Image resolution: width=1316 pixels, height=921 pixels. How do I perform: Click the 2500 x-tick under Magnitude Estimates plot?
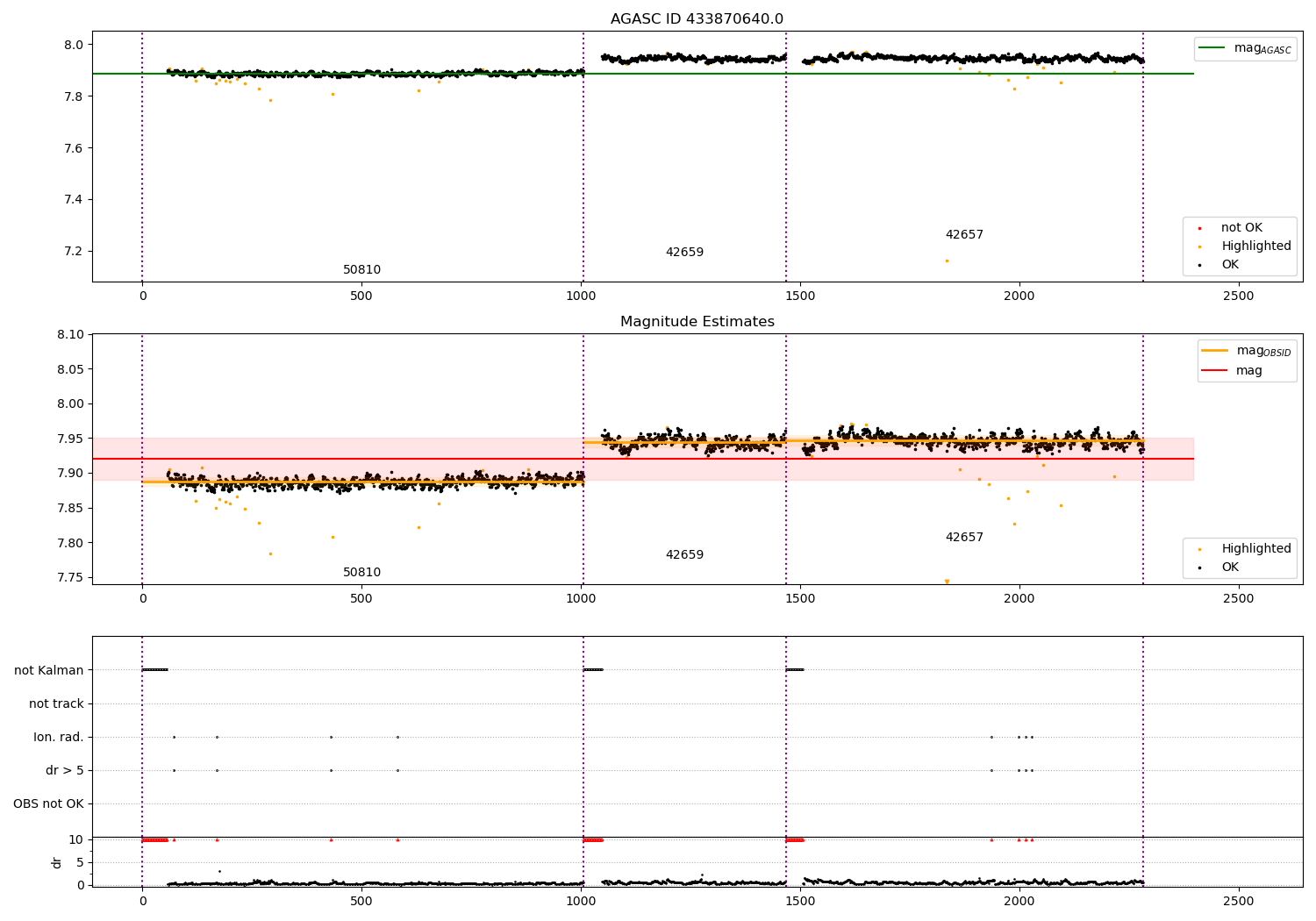tap(1239, 599)
